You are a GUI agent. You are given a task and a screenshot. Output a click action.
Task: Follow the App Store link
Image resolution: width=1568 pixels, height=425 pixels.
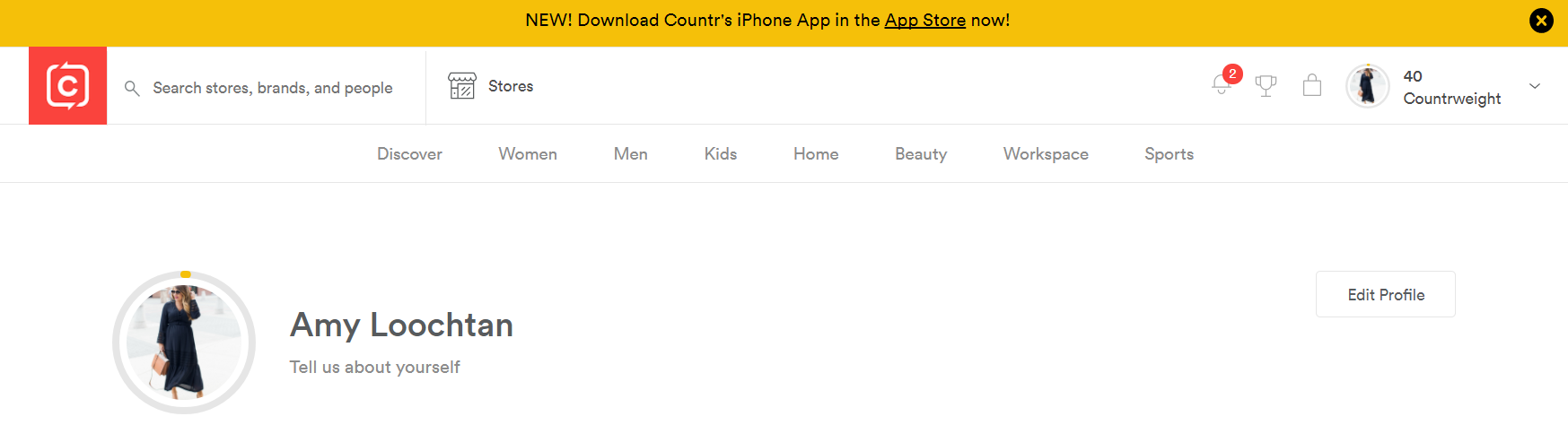click(x=925, y=21)
